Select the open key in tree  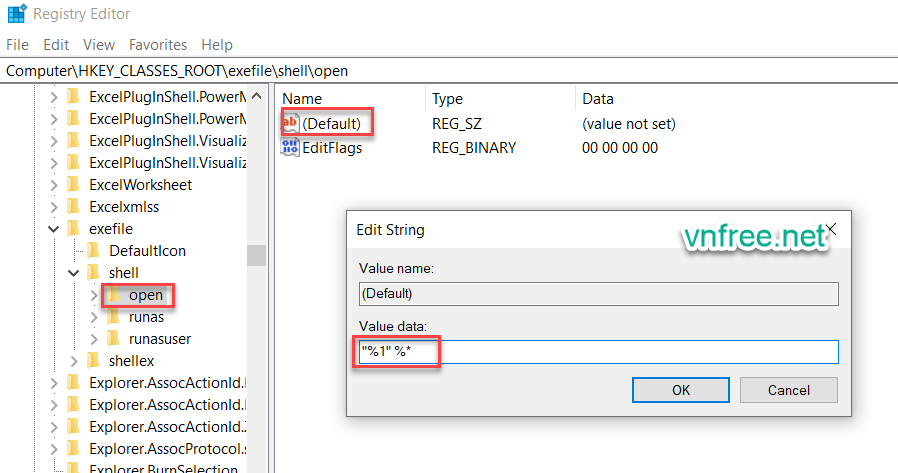pyautogui.click(x=145, y=295)
